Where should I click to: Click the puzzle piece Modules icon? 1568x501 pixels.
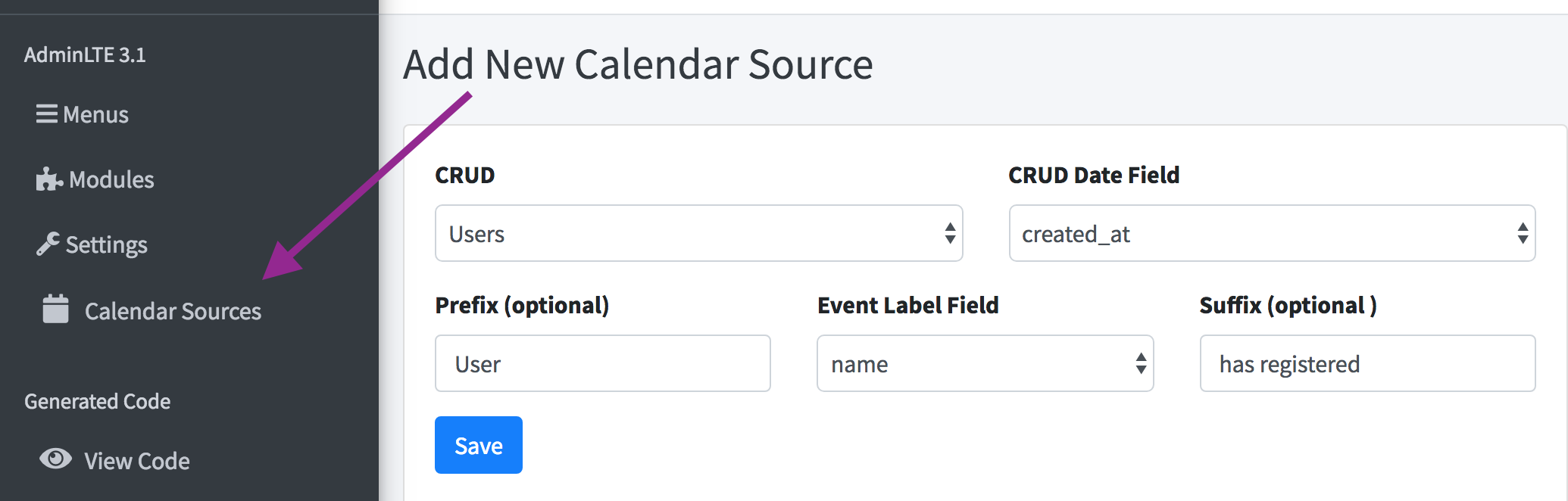click(x=49, y=179)
